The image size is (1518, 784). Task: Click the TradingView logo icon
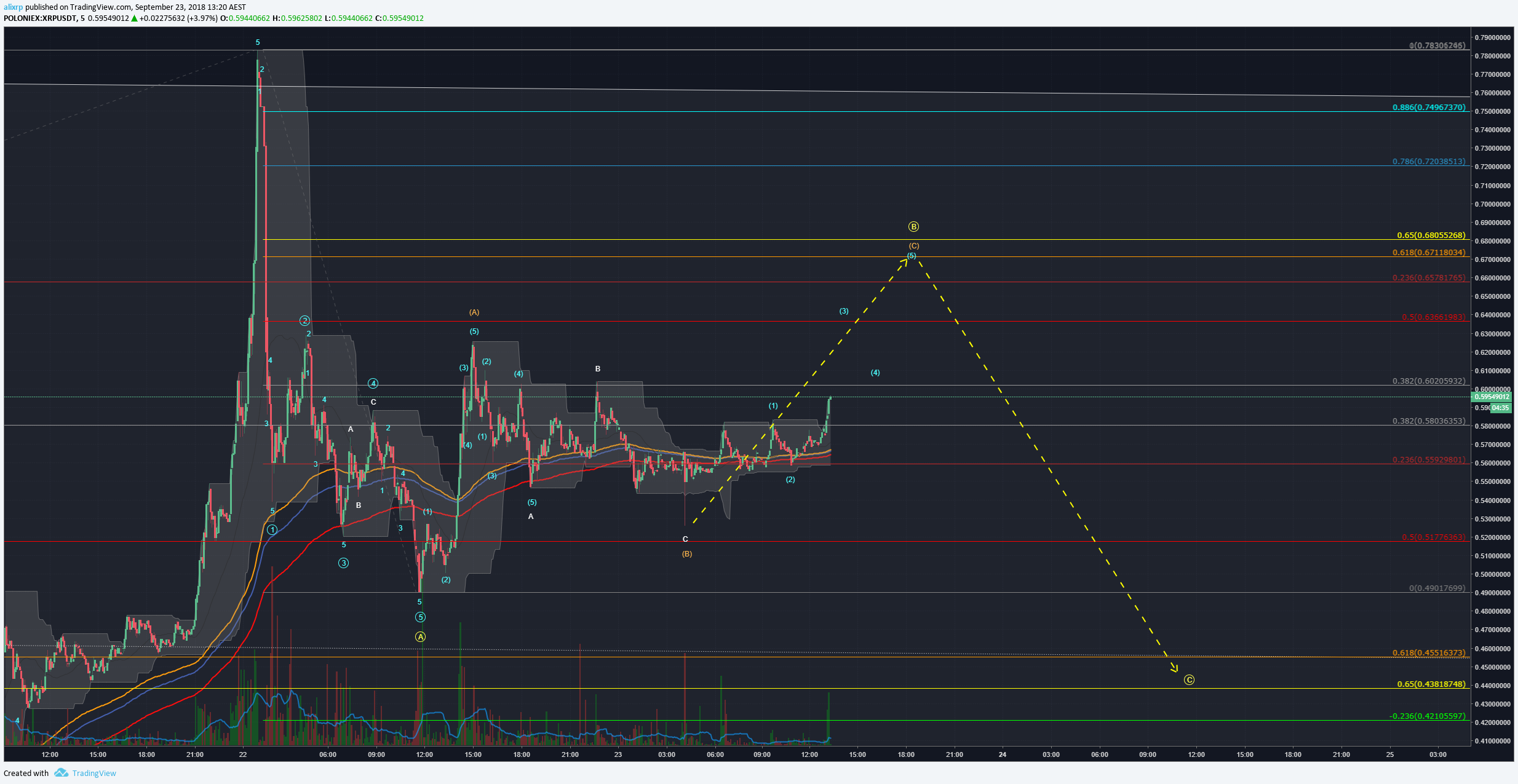click(x=61, y=772)
